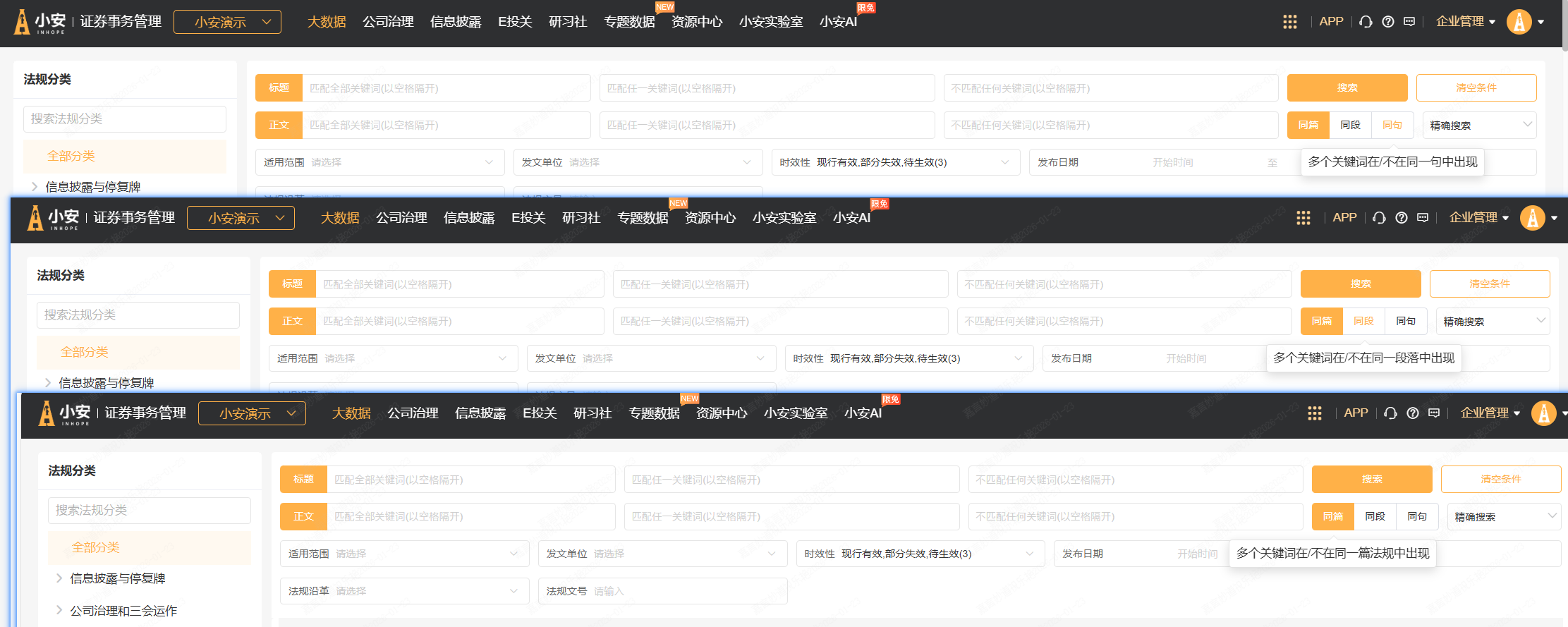1568x627 pixels.
Task: Open 信息披露 tab in middle screenshot
Action: 469,218
